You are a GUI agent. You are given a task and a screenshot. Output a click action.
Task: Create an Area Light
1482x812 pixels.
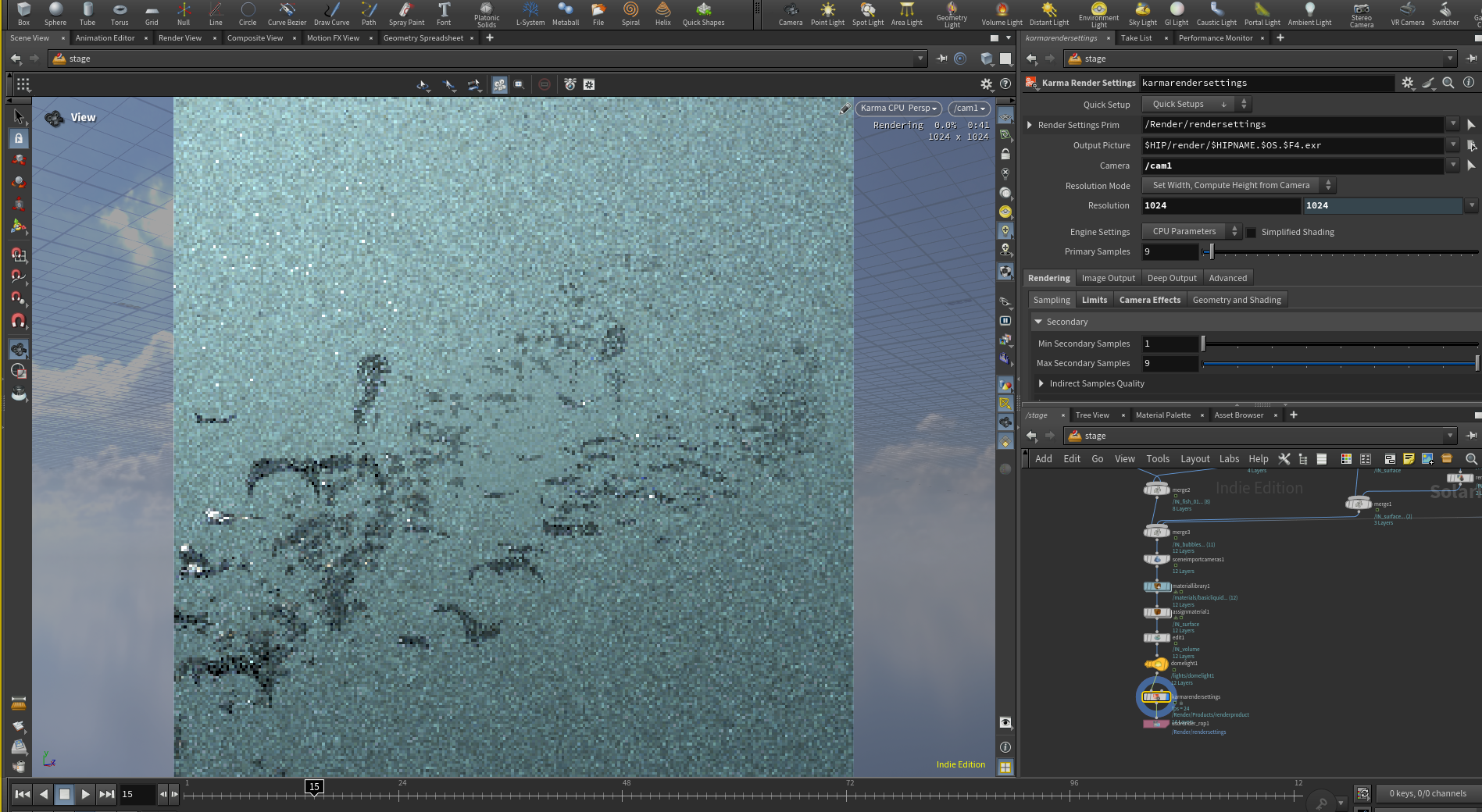906,13
